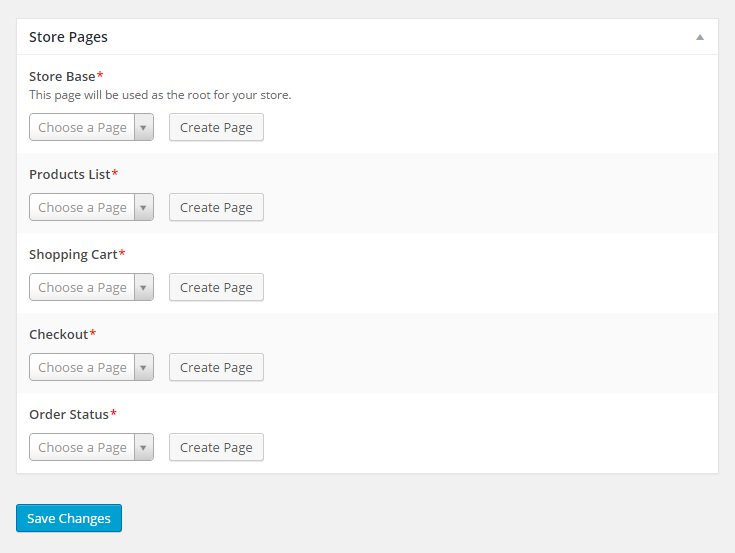This screenshot has height=553, width=735.
Task: Create a page for Products List
Action: pos(216,208)
